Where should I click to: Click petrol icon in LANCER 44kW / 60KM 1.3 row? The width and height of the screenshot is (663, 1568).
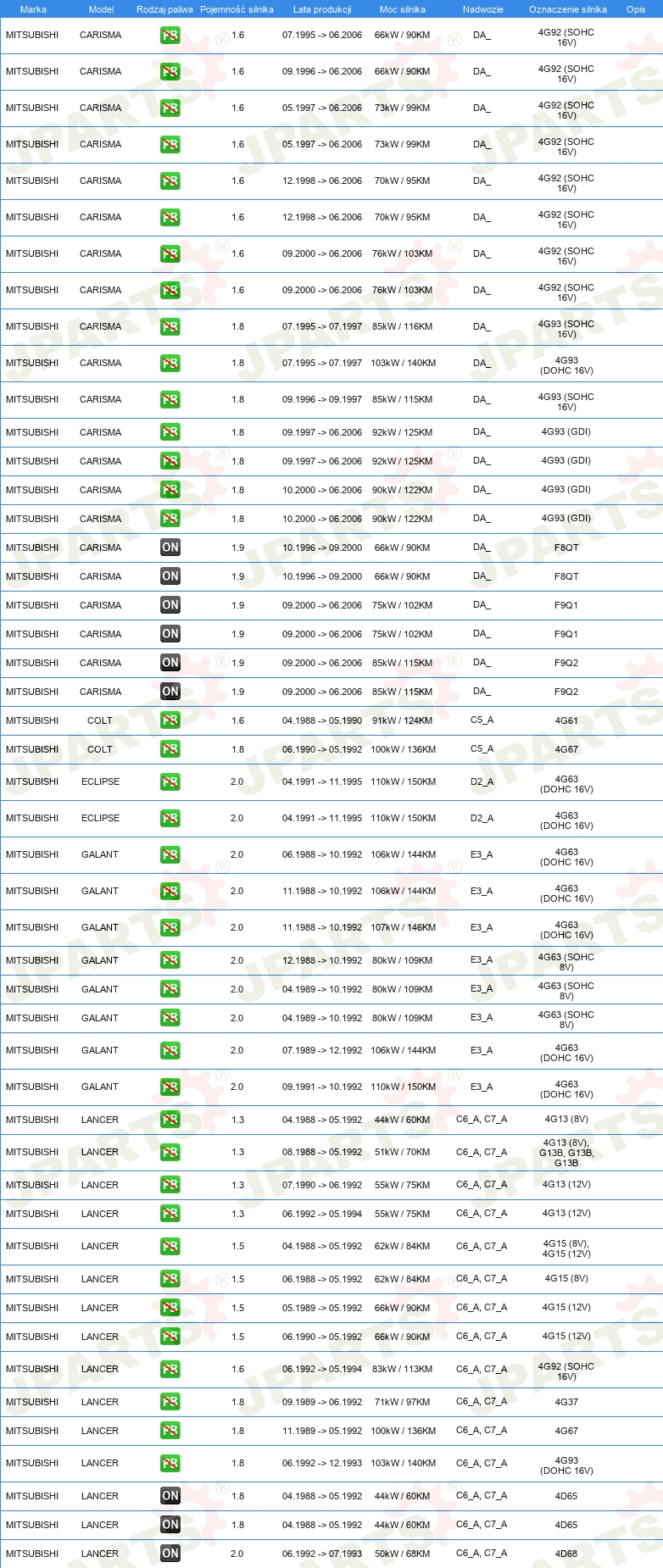click(x=170, y=1120)
